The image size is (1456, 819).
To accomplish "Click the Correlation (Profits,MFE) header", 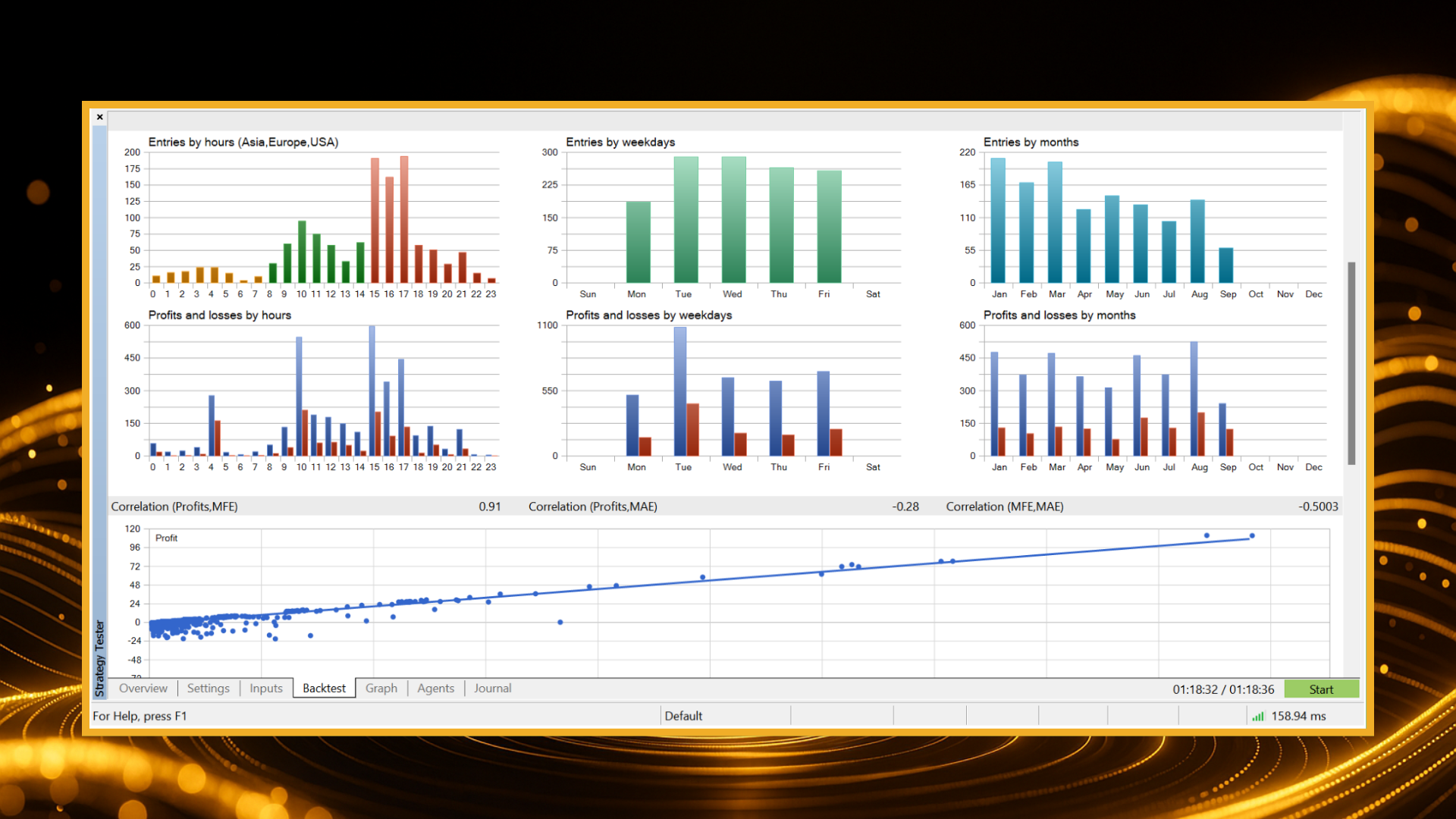I will pyautogui.click(x=174, y=507).
